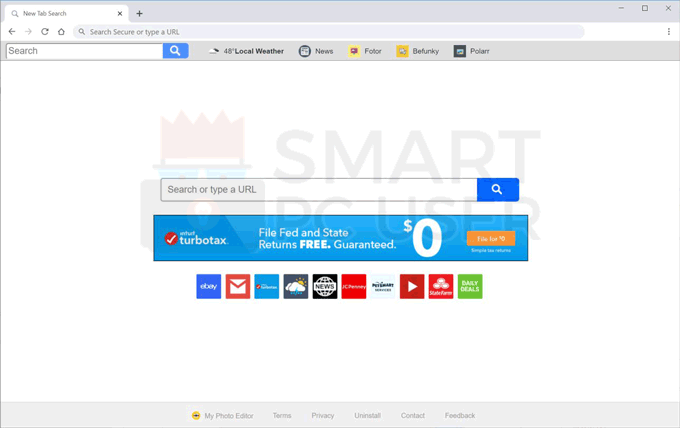The image size is (680, 428).
Task: Open the Daily Deals shortcut tile
Action: click(470, 286)
